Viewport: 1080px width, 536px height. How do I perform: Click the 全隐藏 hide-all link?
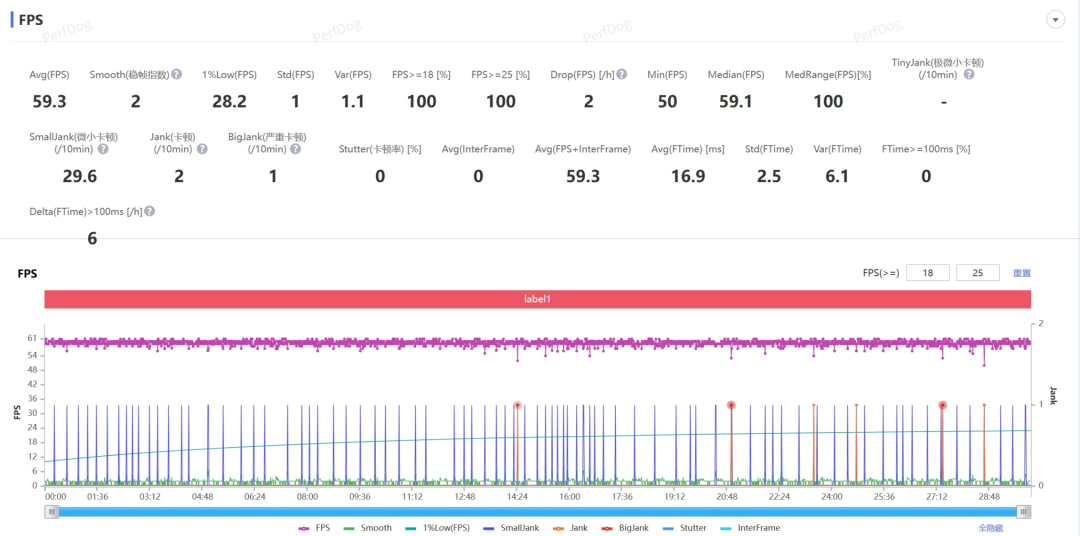coord(991,528)
